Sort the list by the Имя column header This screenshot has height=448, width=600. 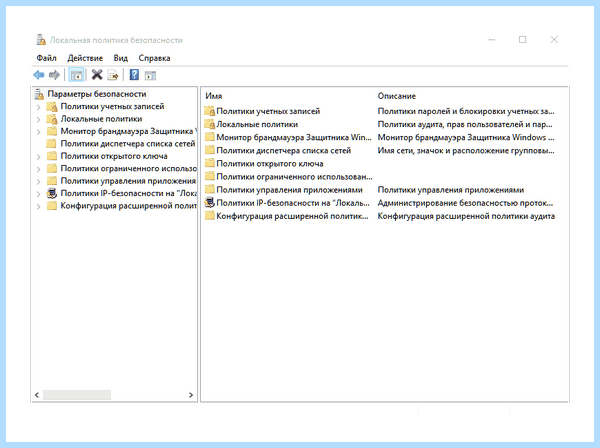tap(214, 96)
